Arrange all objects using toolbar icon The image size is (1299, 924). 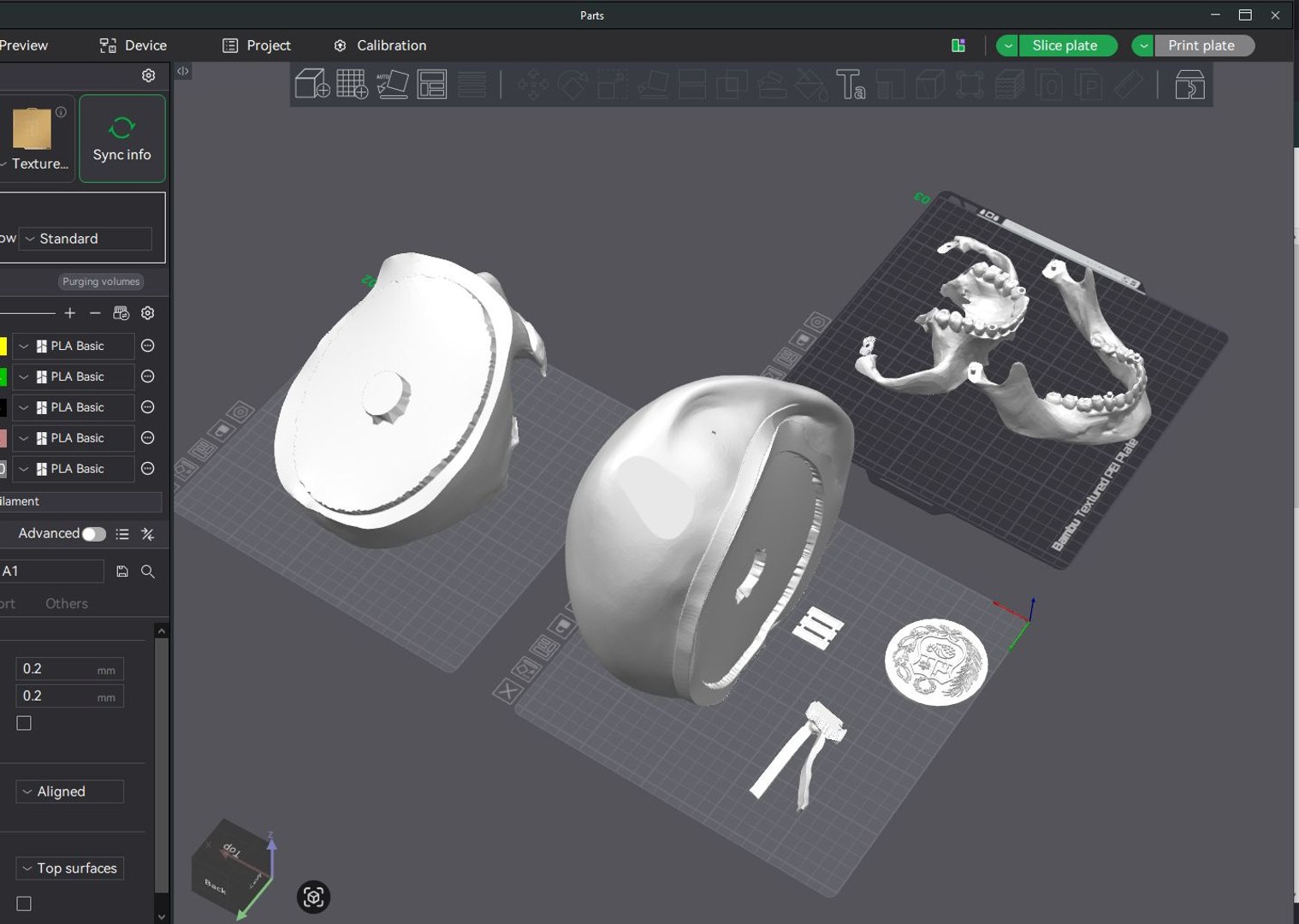click(x=432, y=84)
